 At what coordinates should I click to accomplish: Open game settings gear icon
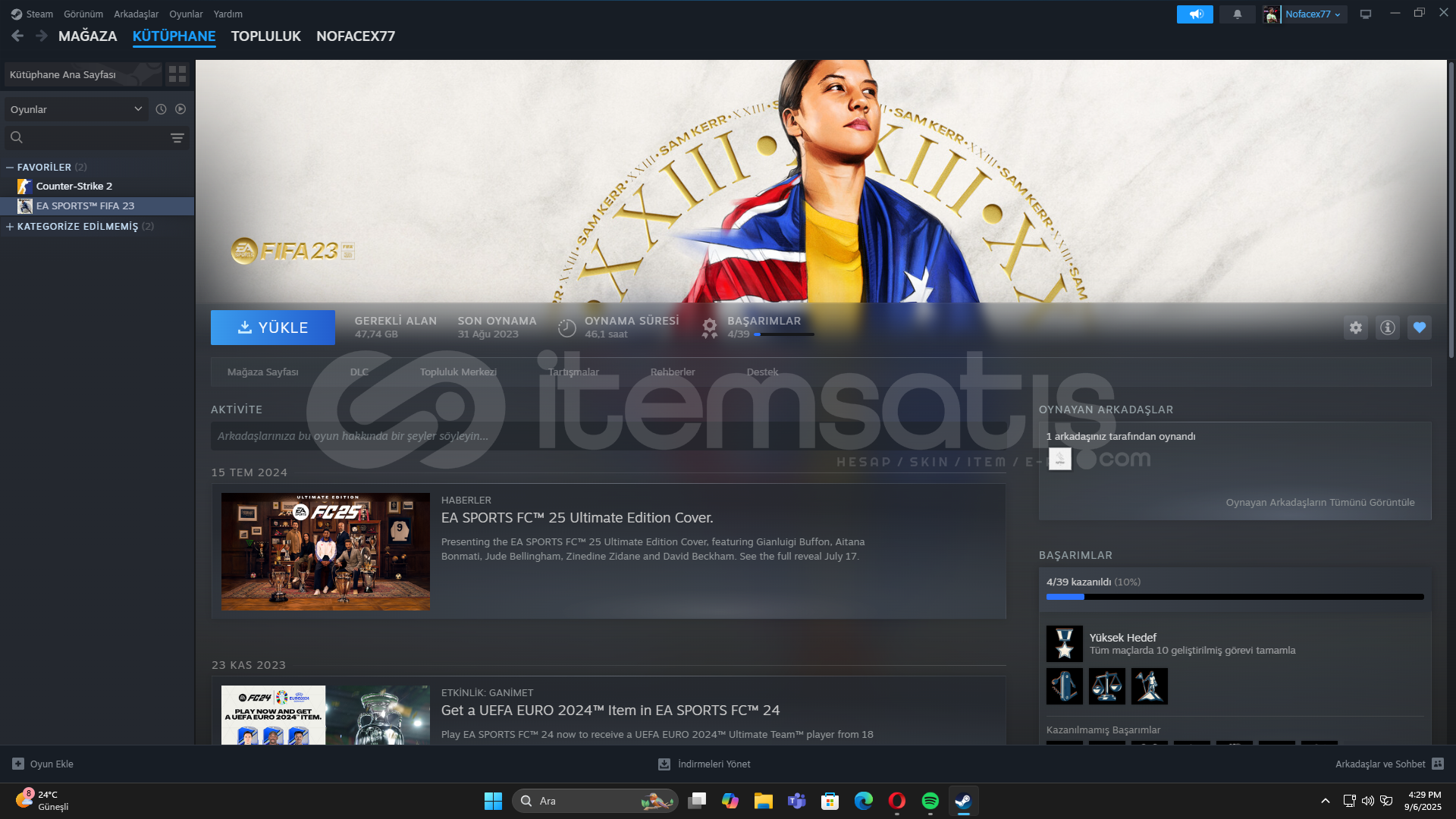click(x=1356, y=328)
